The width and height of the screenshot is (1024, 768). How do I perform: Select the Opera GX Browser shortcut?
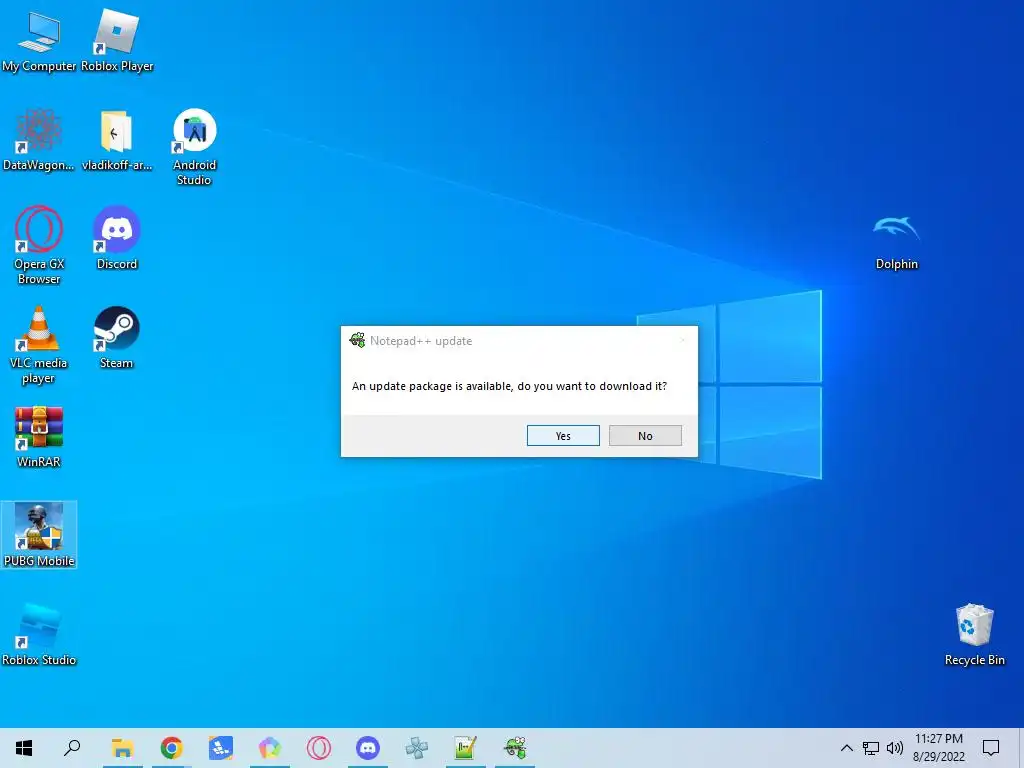(x=39, y=246)
